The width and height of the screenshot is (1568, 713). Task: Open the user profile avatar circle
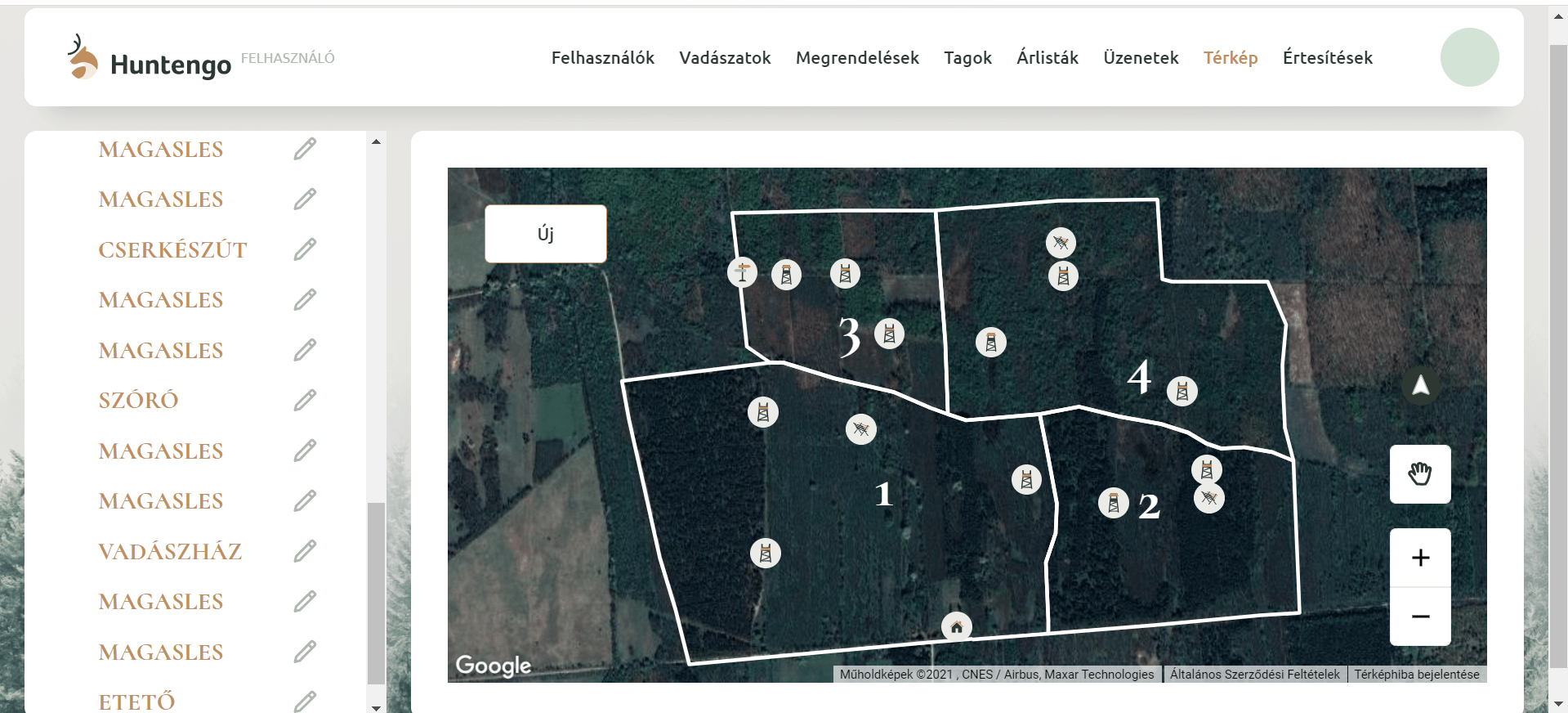click(x=1469, y=57)
